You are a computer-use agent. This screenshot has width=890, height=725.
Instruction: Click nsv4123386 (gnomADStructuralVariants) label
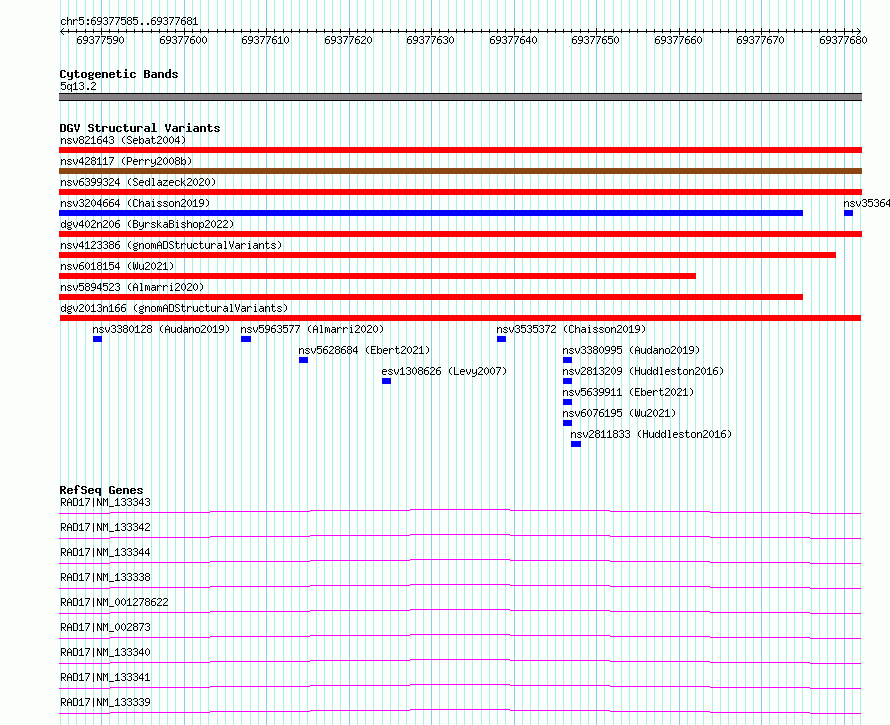[171, 245]
